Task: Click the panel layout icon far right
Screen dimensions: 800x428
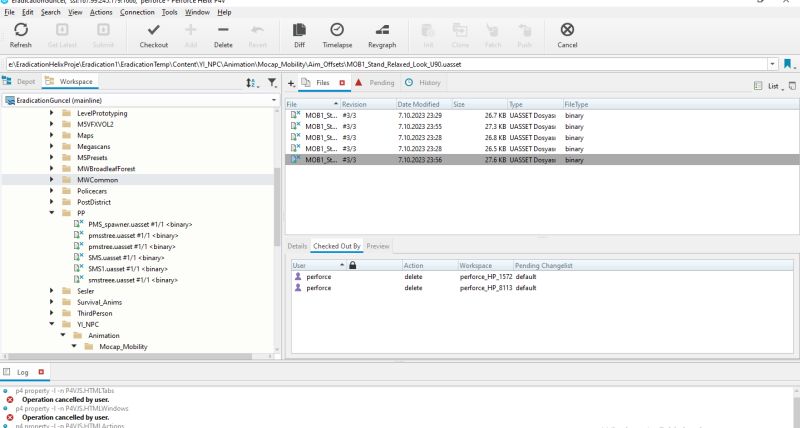Action: click(x=792, y=86)
